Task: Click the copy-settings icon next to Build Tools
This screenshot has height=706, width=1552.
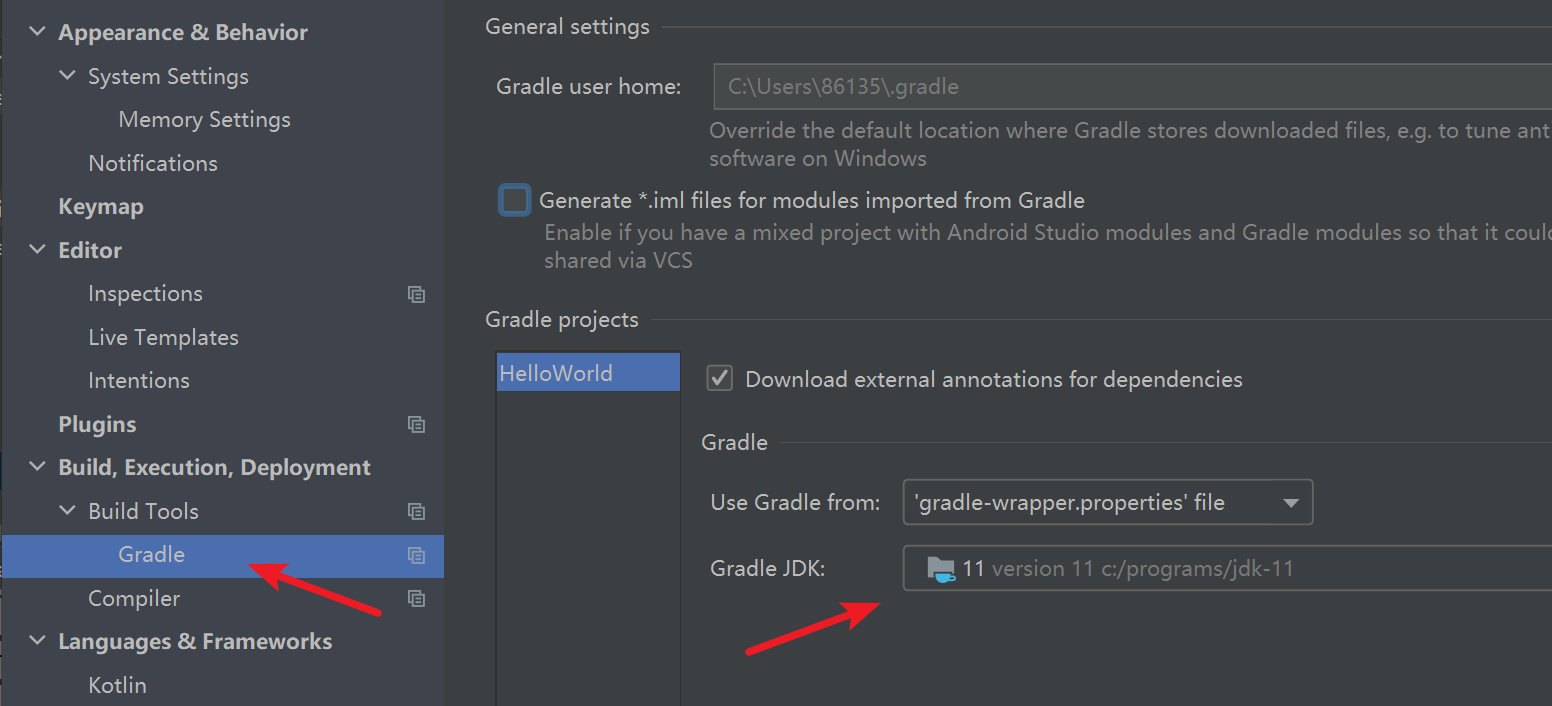Action: [x=417, y=511]
